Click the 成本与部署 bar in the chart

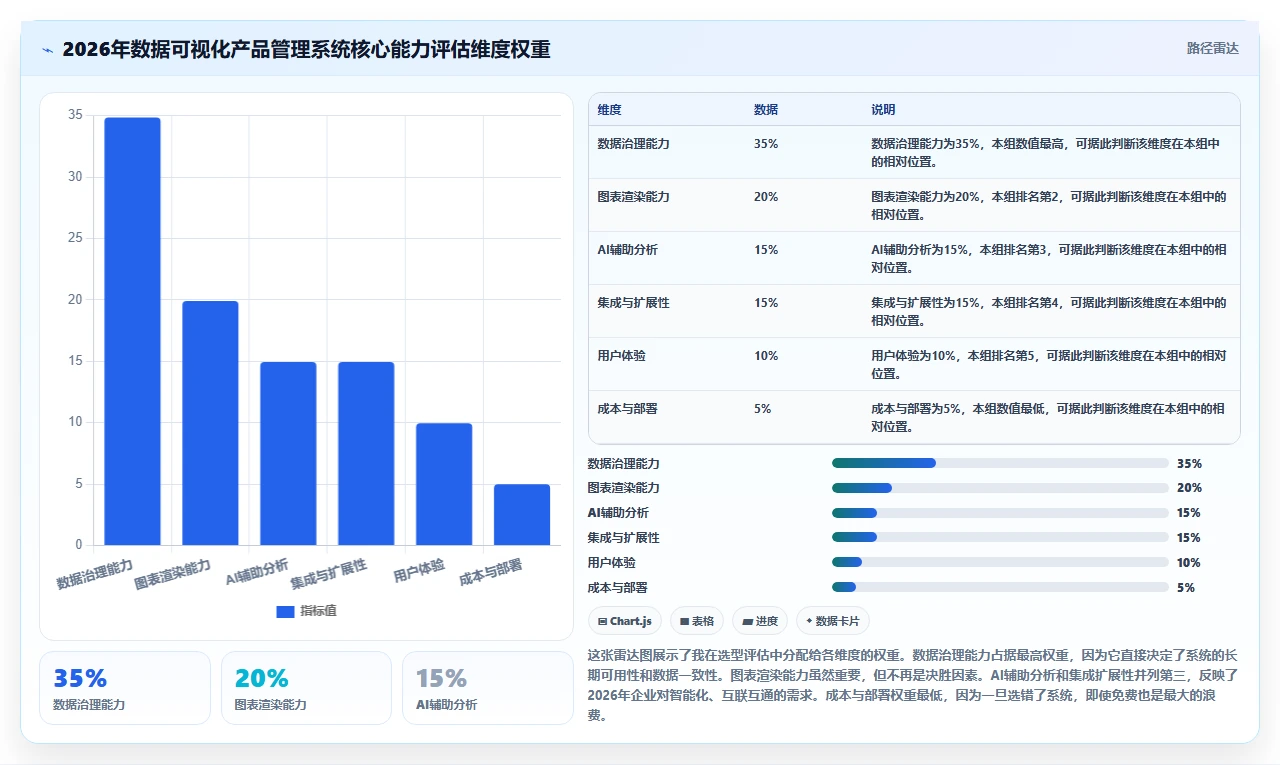pos(522,515)
